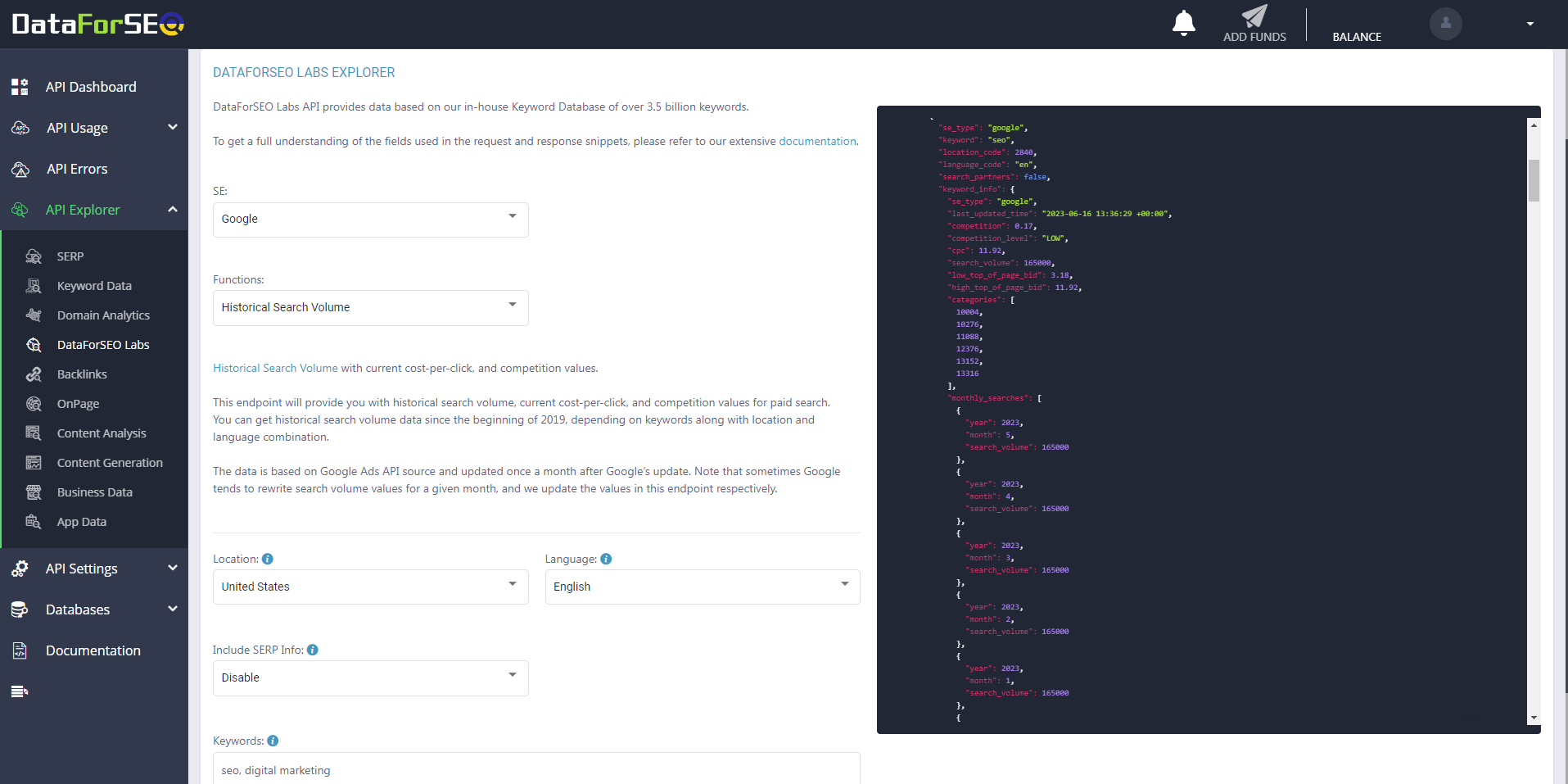Open the SE Google dropdown
1568x784 pixels.
(x=370, y=220)
